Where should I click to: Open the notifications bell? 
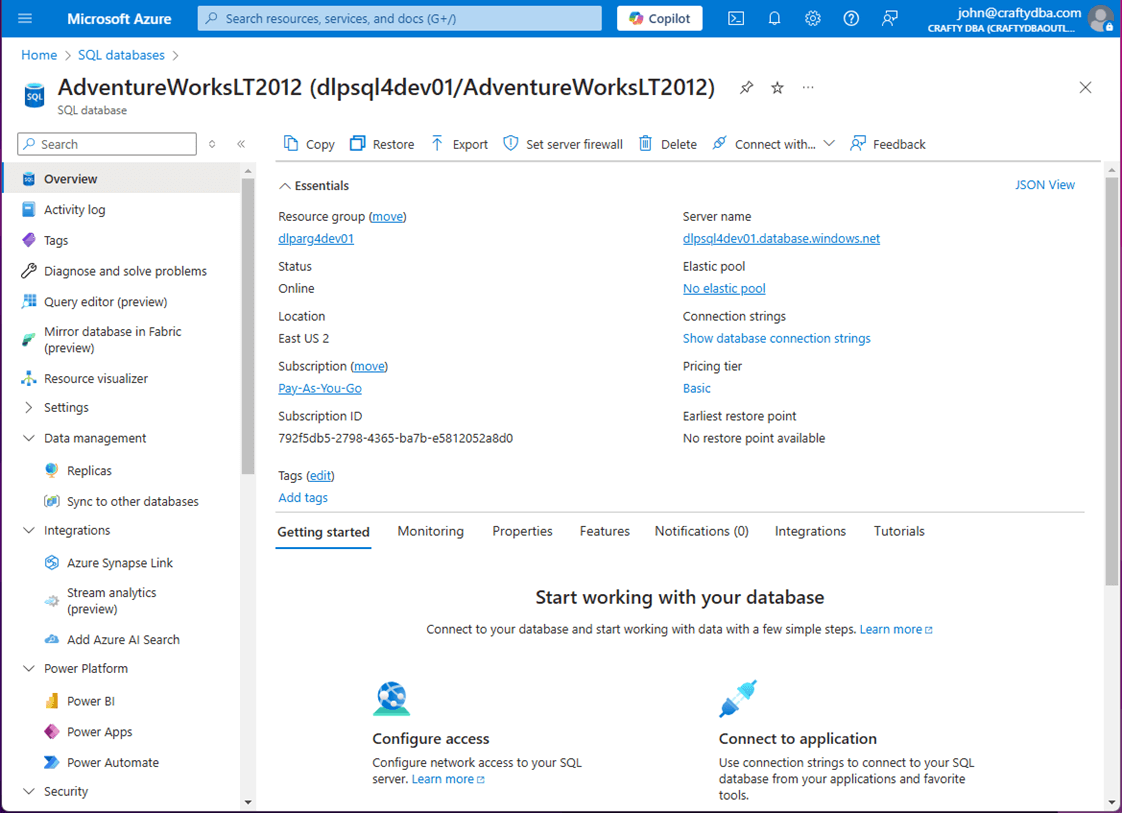coord(774,19)
